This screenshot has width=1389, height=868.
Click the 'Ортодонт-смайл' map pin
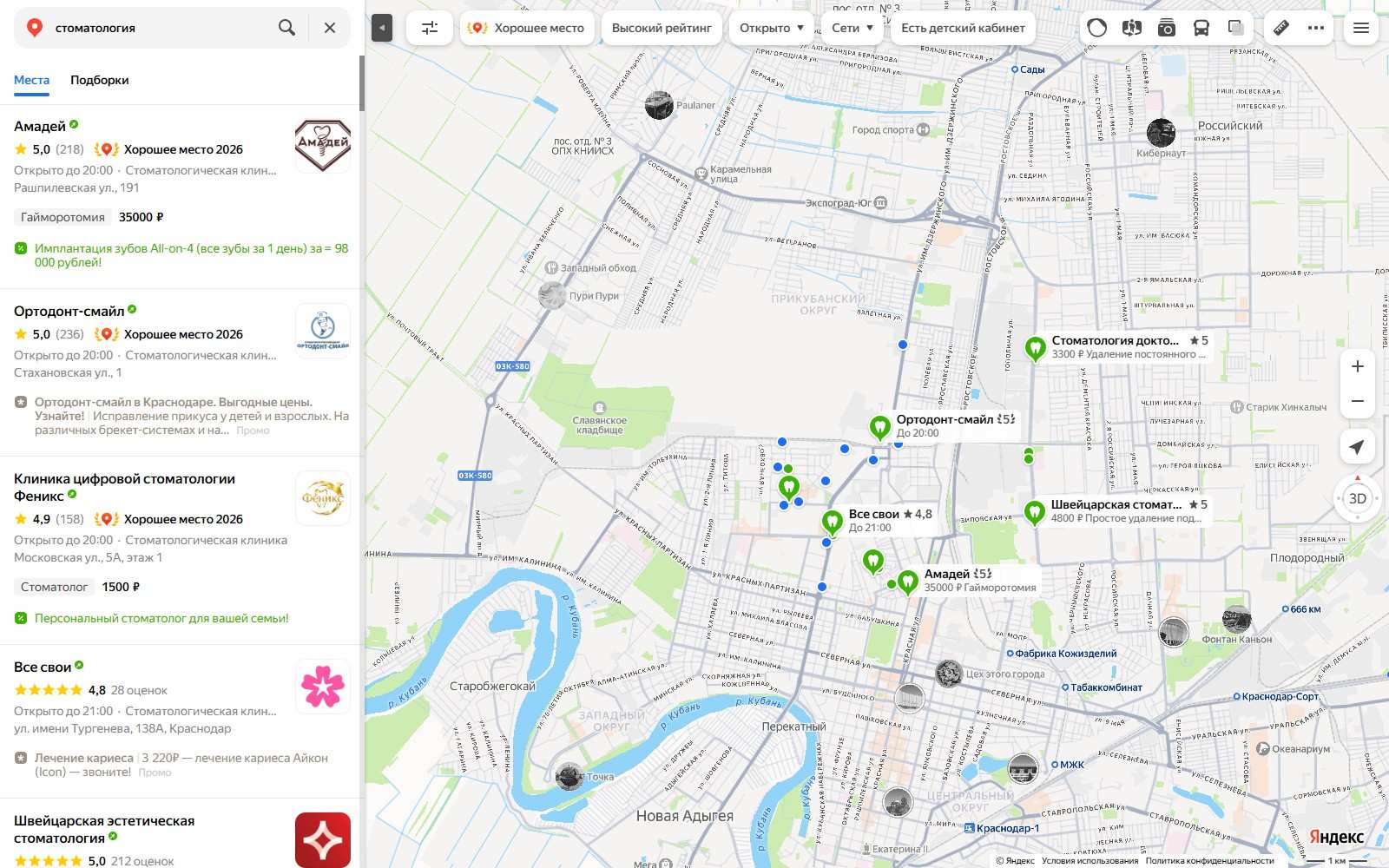point(880,427)
